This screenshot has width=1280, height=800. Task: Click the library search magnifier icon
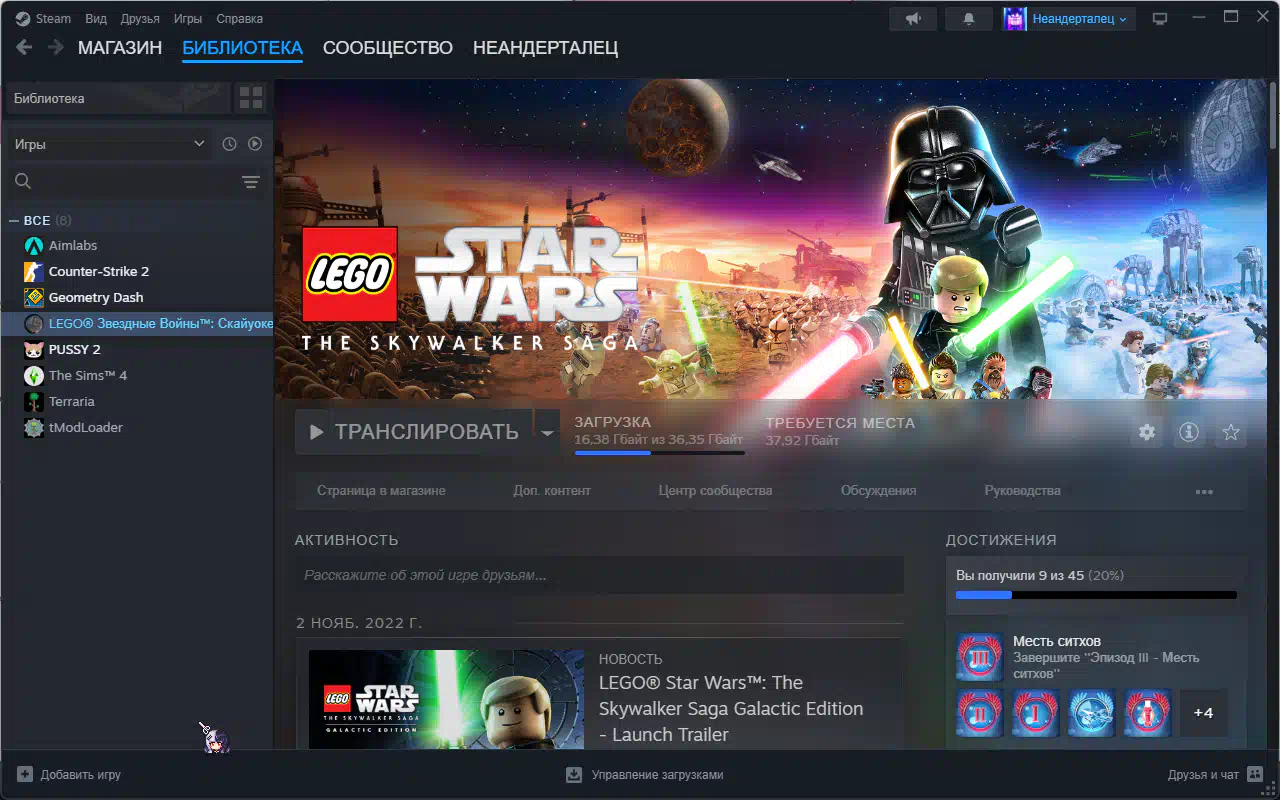pos(23,181)
